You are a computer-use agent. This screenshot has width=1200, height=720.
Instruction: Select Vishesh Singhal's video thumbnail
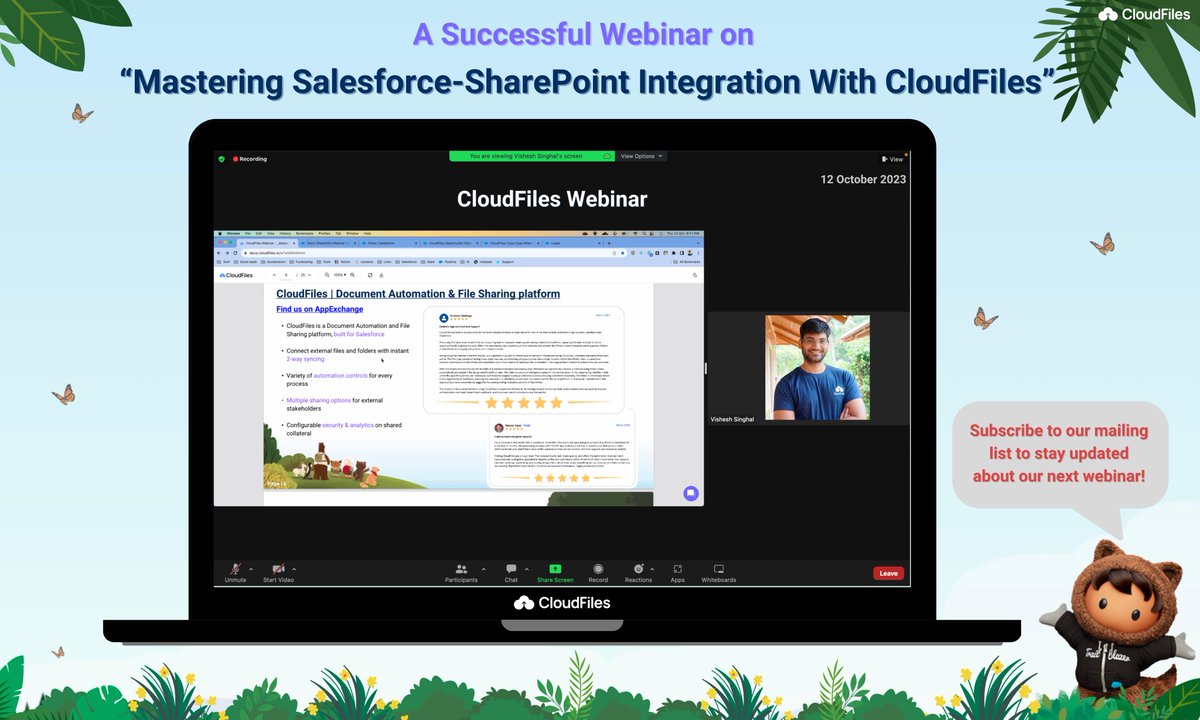(817, 368)
